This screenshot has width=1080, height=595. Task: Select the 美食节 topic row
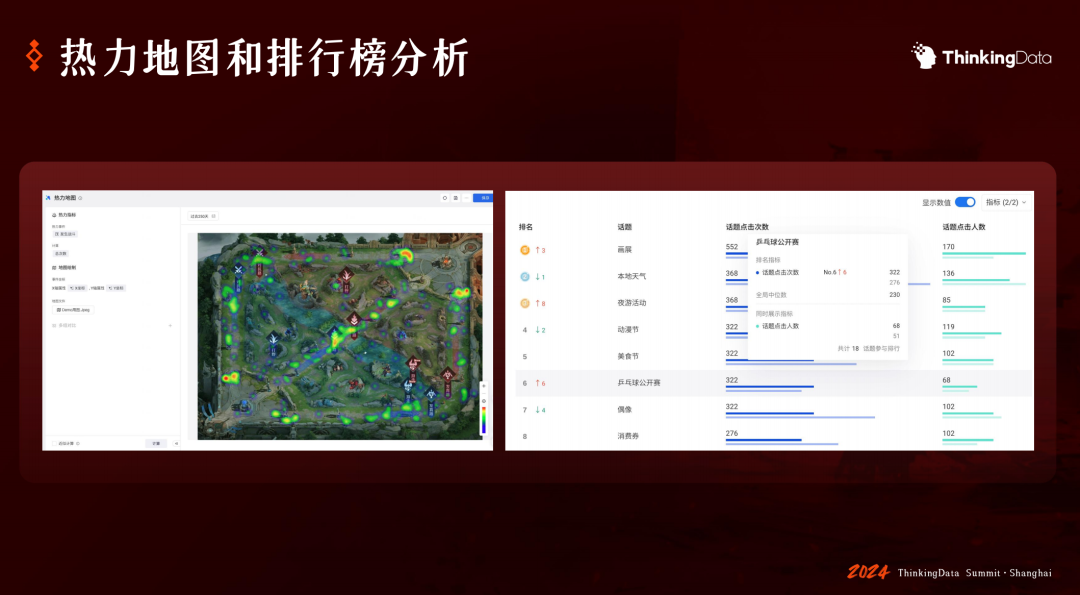coord(774,356)
